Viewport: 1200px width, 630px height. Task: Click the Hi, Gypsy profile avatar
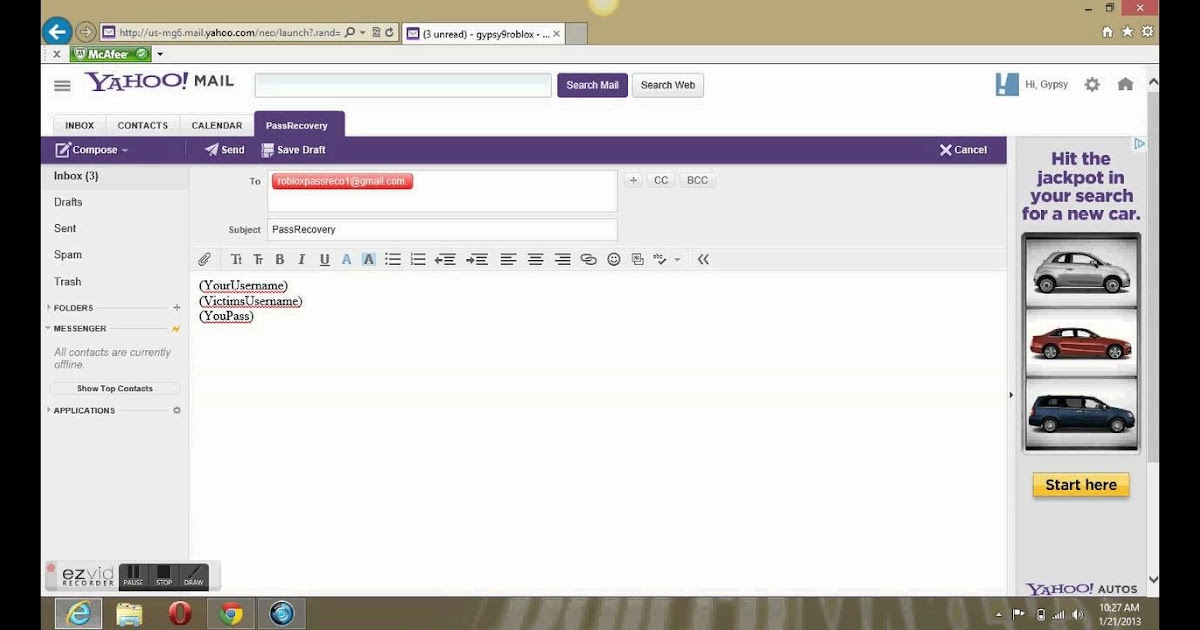tap(1007, 85)
